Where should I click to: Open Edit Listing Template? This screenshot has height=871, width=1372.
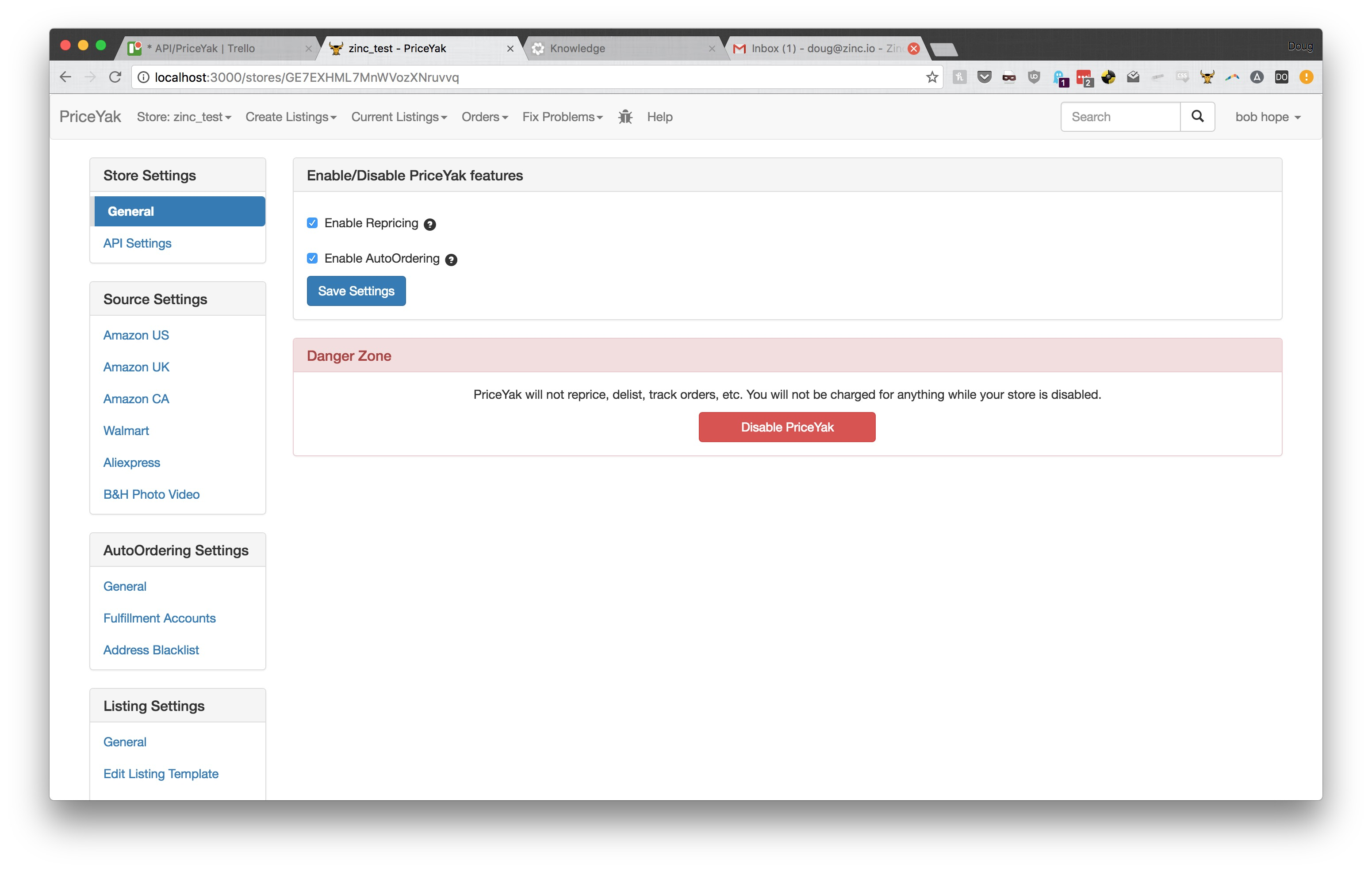[x=161, y=774]
